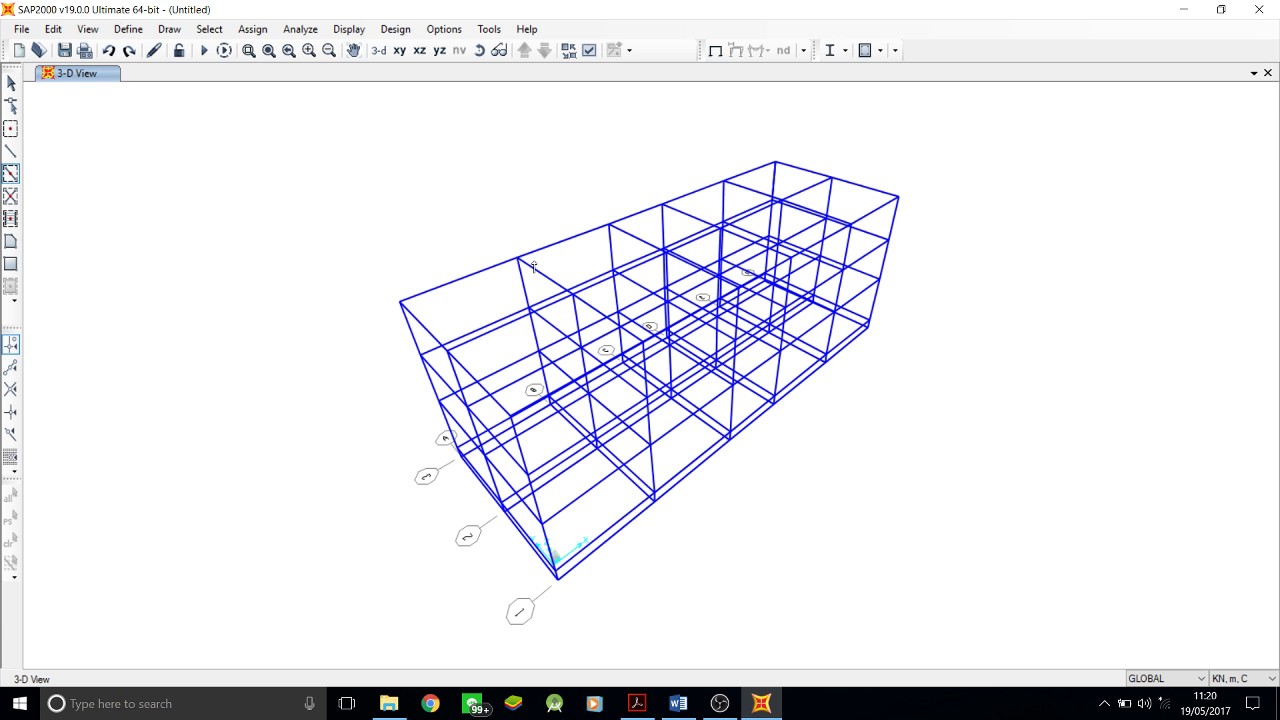Open the Set Display Options checkbox icon
1280x720 pixels.
(589, 50)
